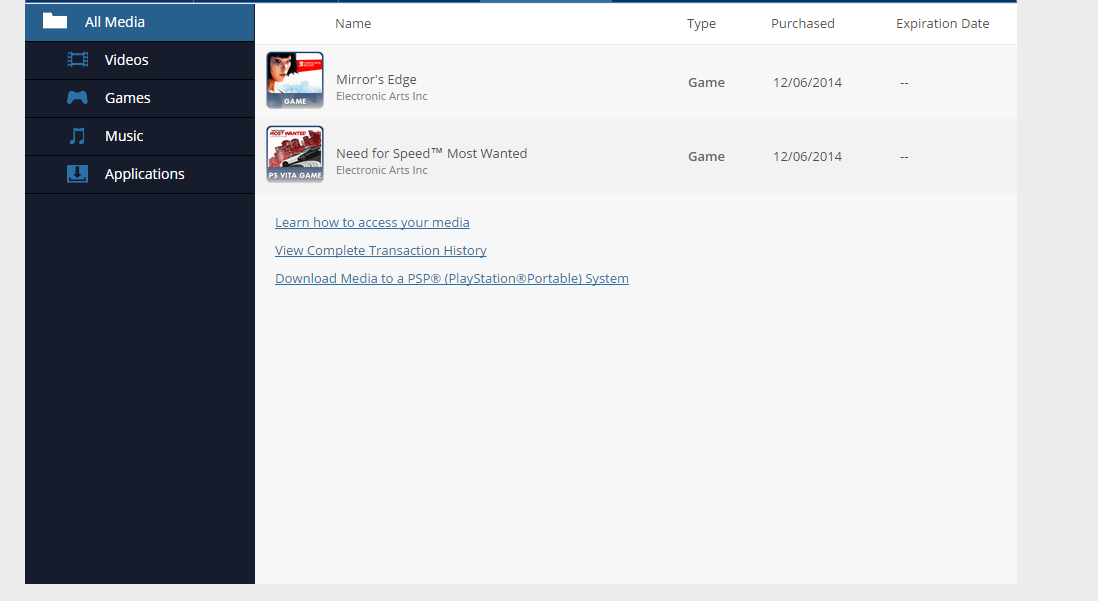Click the Game type in Need for Speed row
The image size is (1098, 601).
[706, 157]
